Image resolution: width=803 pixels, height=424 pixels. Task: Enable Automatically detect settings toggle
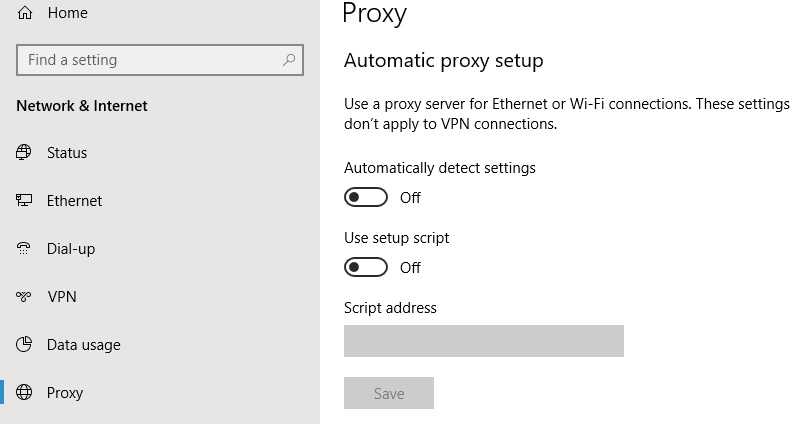pyautogui.click(x=366, y=197)
